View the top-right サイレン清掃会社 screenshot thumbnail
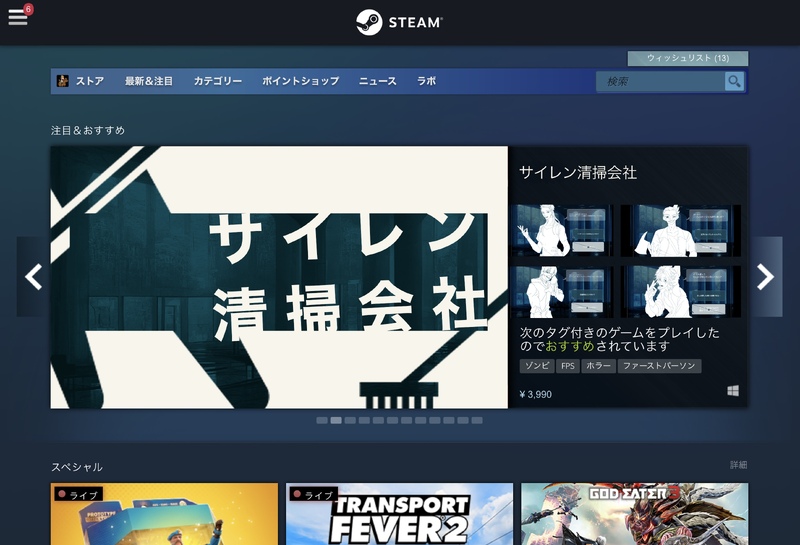Screen dimensions: 800x545 pos(681,231)
